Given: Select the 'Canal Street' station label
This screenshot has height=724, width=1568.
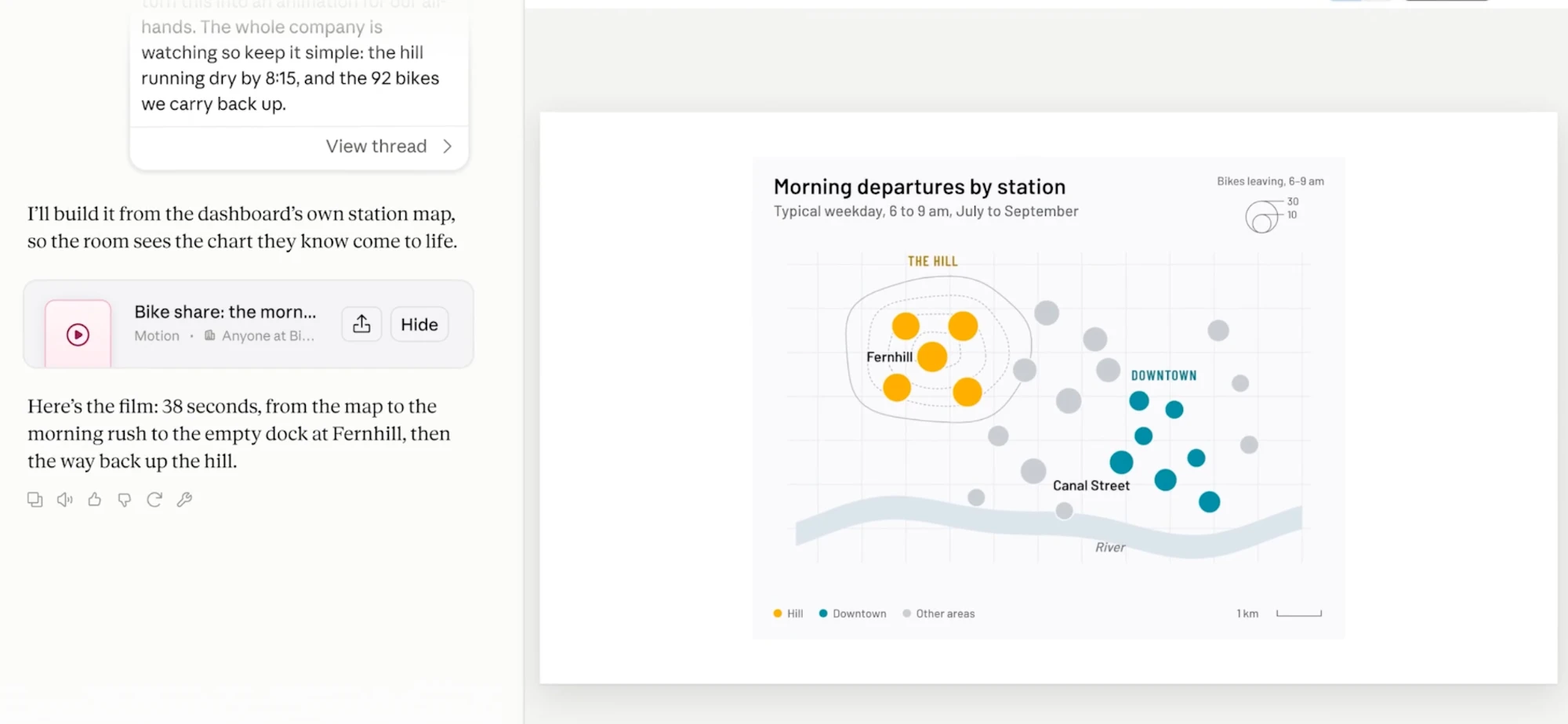Looking at the screenshot, I should click(x=1091, y=486).
